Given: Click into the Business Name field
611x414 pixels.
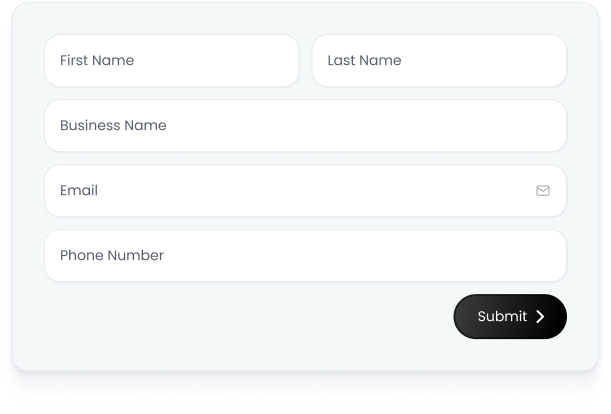Looking at the screenshot, I should click(x=305, y=126).
